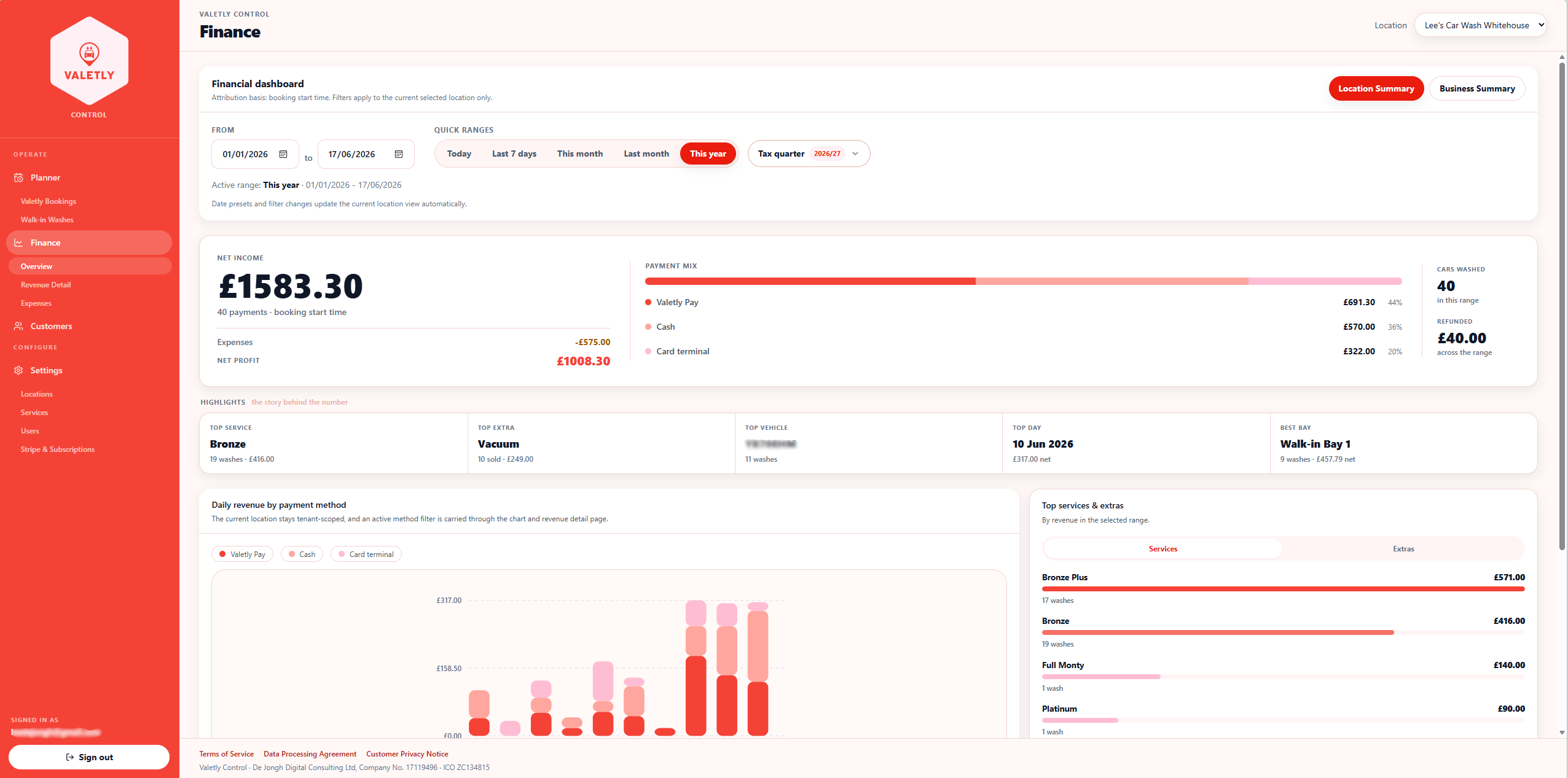Click the Platinum £90.00 service row
1568x778 pixels.
(1283, 720)
